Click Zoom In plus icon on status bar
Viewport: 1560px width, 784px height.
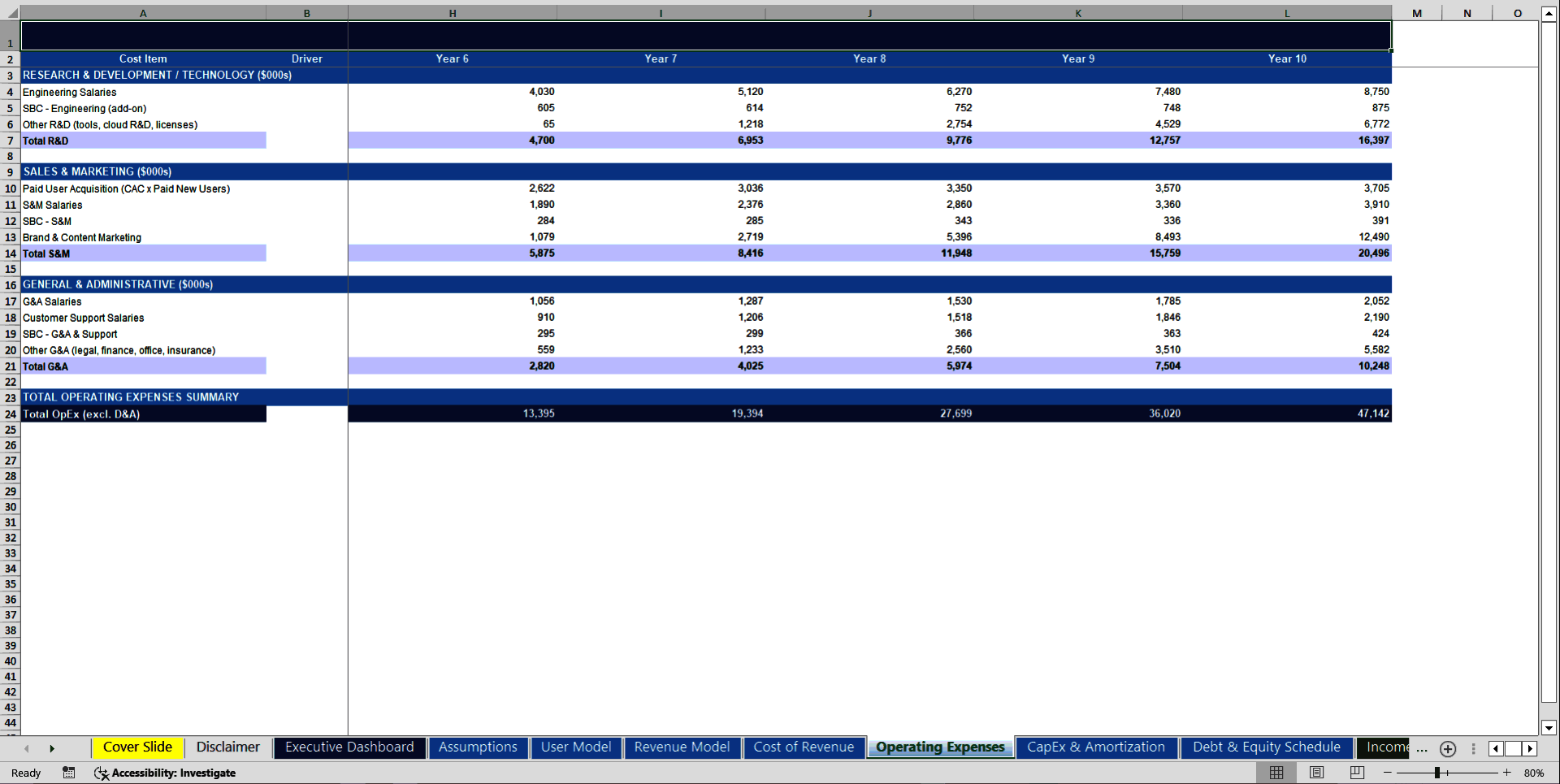coord(1507,773)
